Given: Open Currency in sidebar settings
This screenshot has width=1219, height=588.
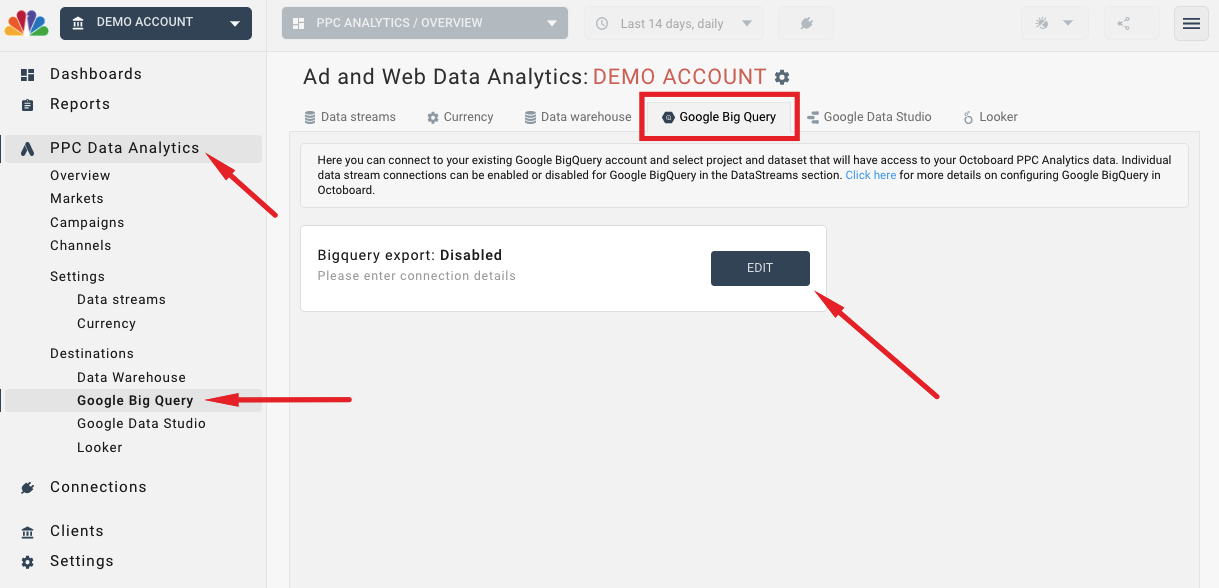Looking at the screenshot, I should pyautogui.click(x=106, y=323).
